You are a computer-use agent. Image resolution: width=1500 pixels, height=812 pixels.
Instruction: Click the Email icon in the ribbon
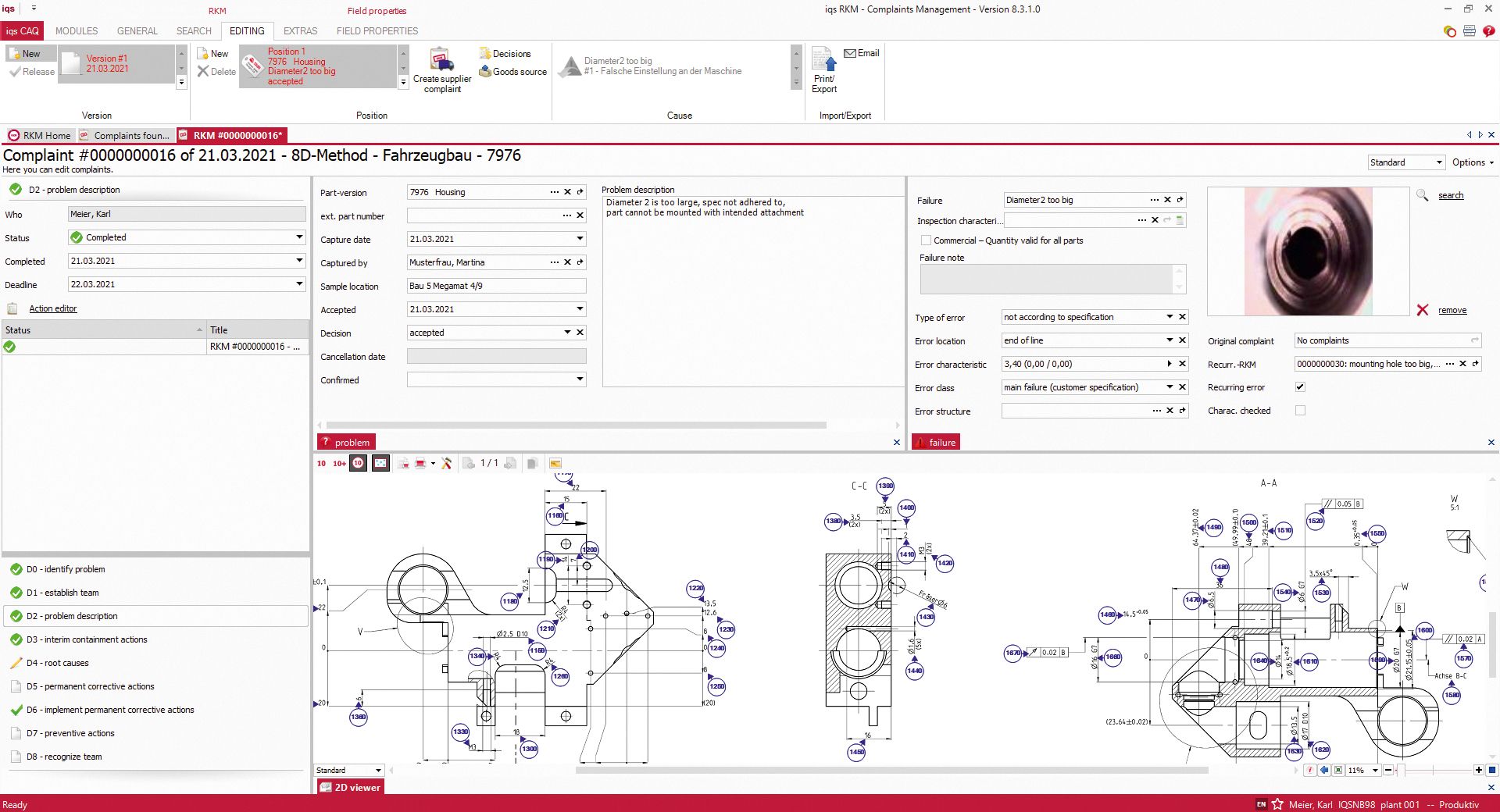tap(850, 53)
